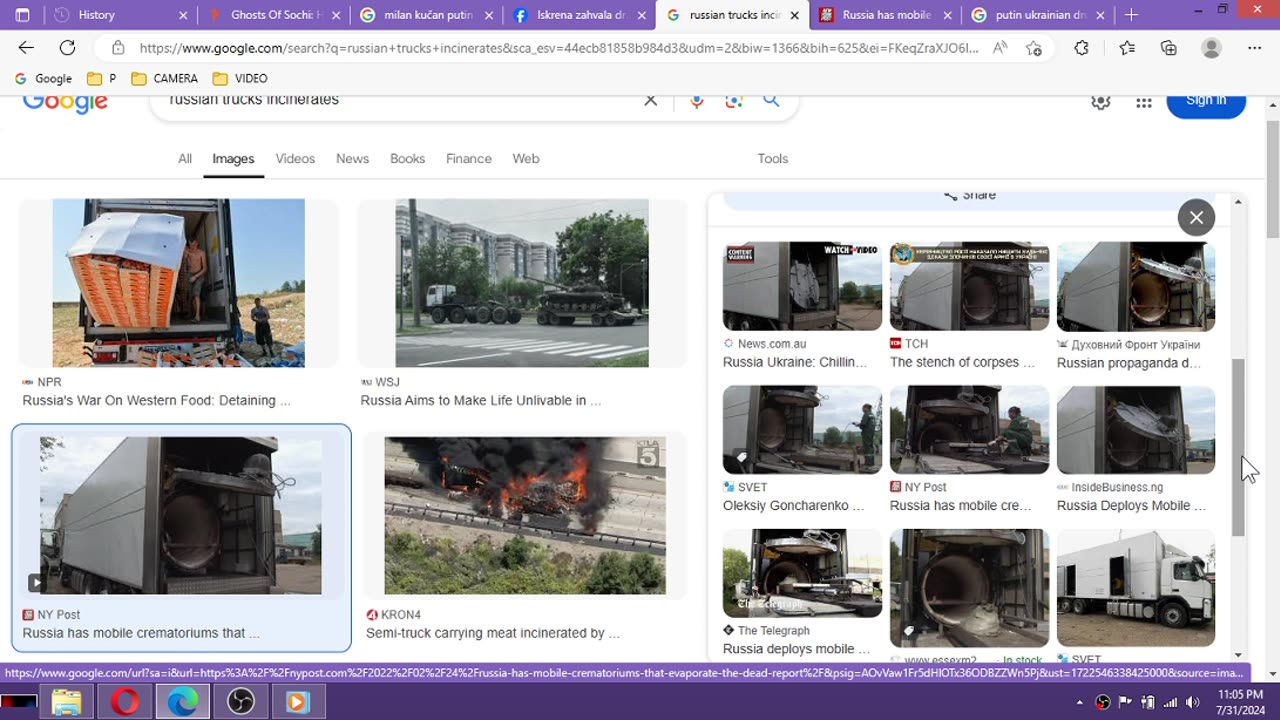This screenshot has height=720, width=1280.
Task: Switch to the Iskrena zahvala Facebook tab
Action: click(580, 15)
